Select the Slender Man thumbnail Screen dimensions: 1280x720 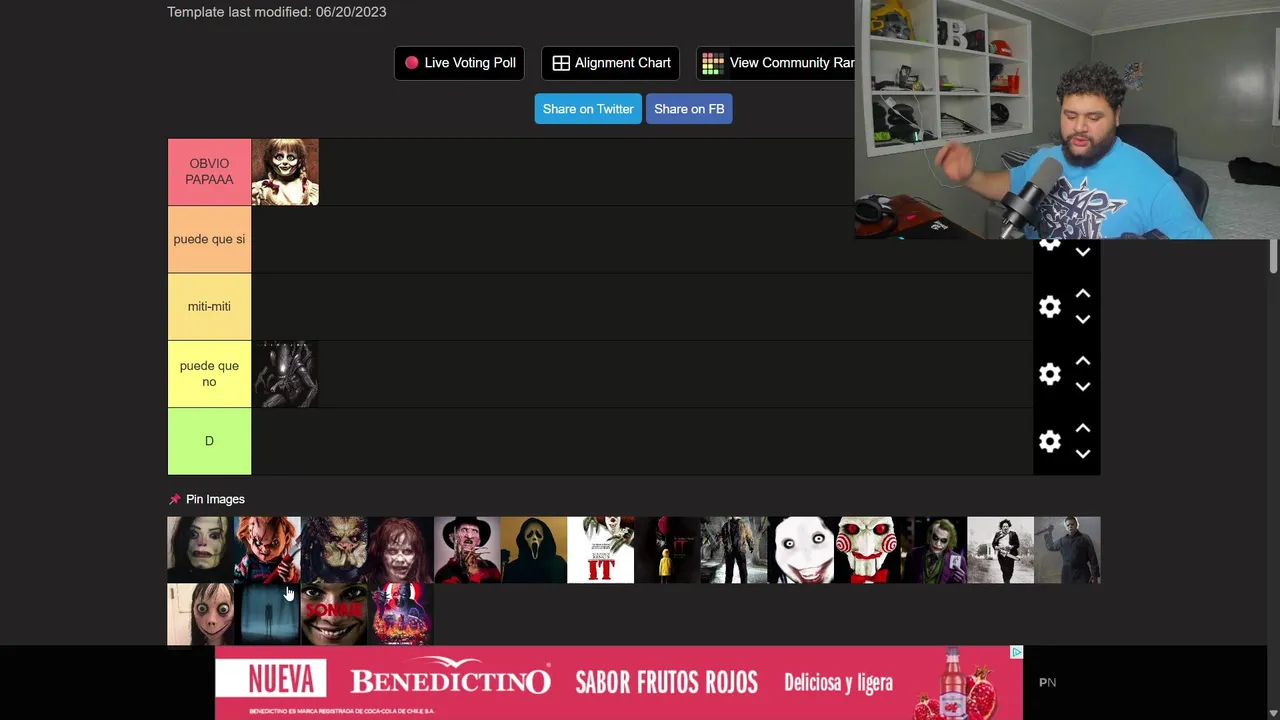click(267, 614)
